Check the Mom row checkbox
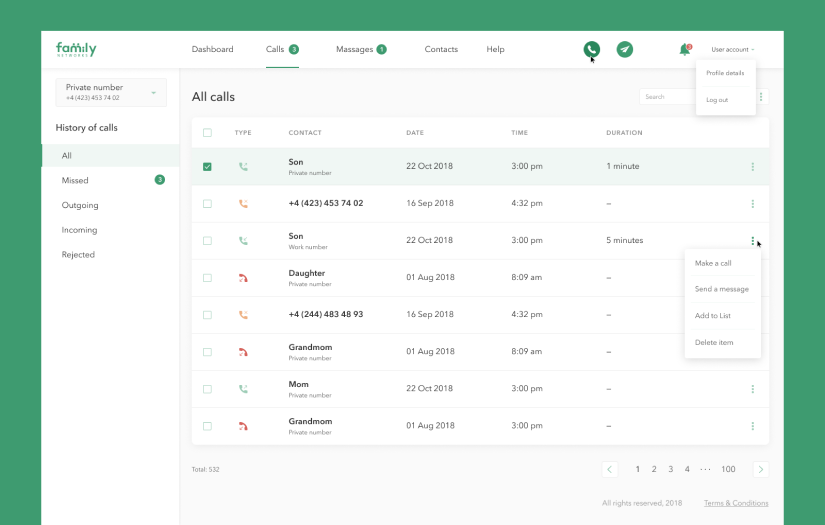Image resolution: width=825 pixels, height=525 pixels. point(207,389)
